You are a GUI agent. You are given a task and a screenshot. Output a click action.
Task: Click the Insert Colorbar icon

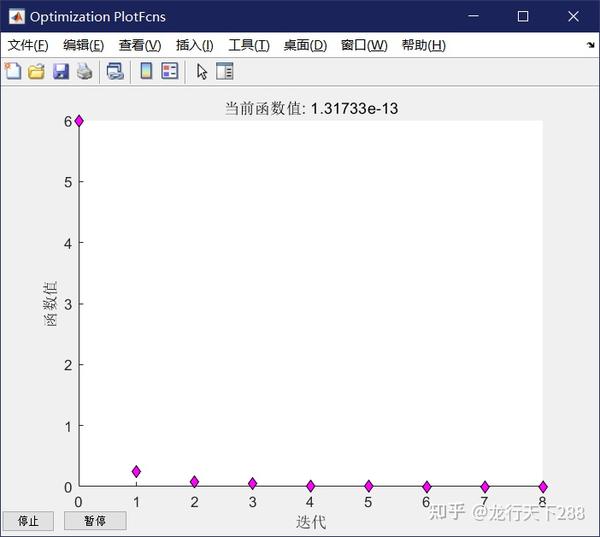[x=146, y=71]
